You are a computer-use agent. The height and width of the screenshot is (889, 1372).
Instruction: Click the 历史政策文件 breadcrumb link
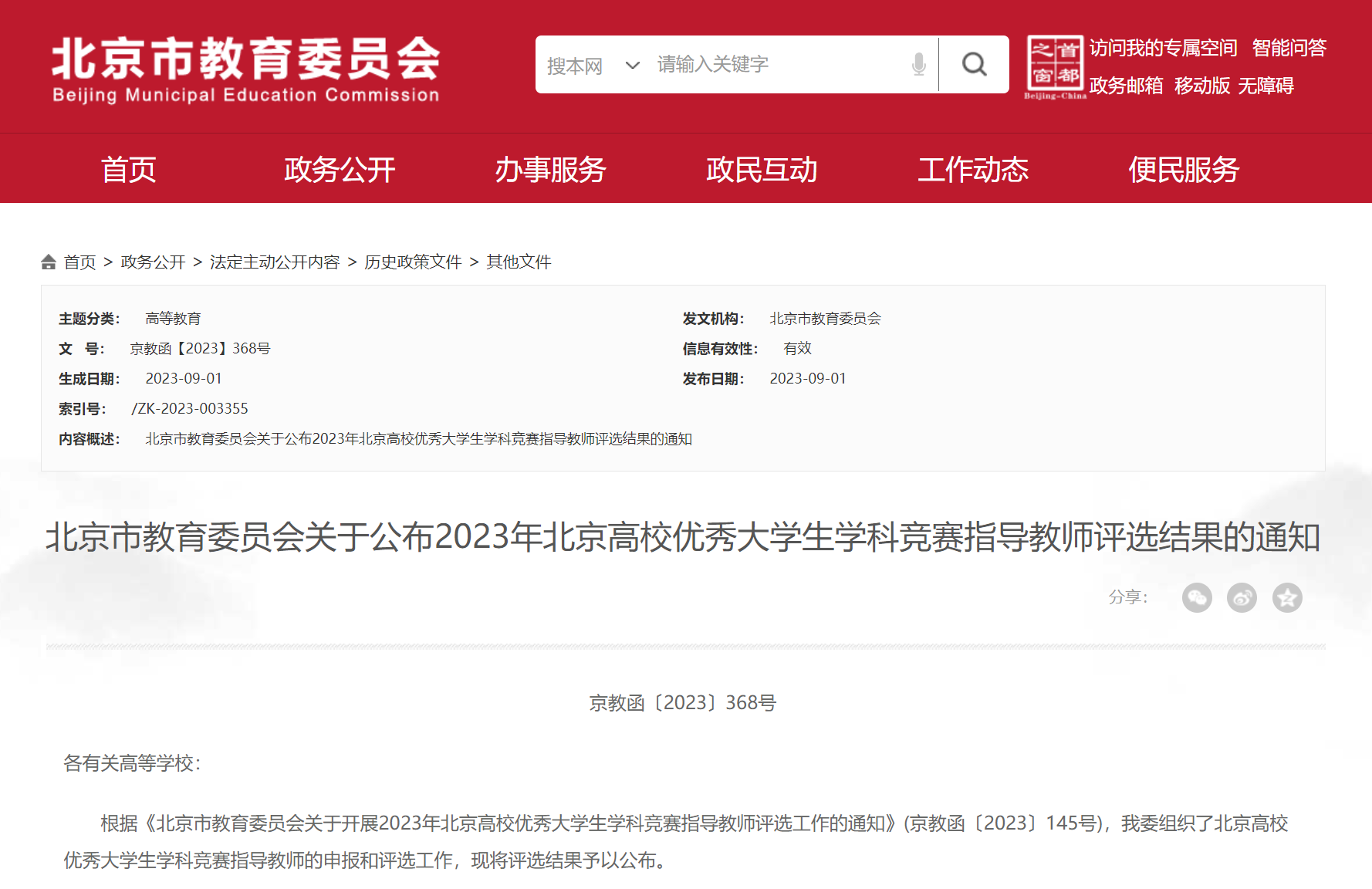(x=413, y=262)
